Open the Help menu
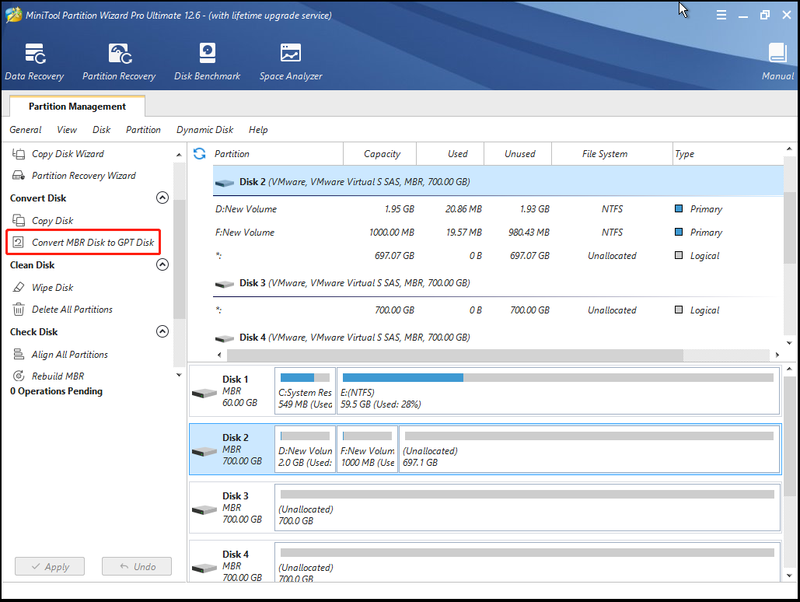The width and height of the screenshot is (800, 602). point(258,130)
